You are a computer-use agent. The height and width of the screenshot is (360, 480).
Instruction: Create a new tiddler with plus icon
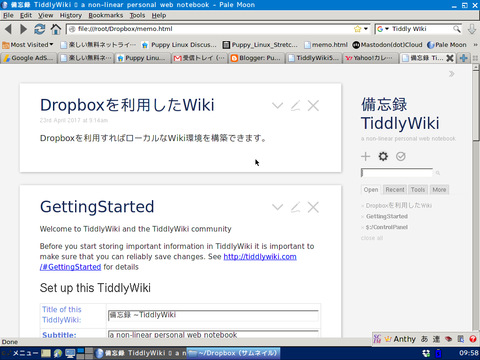tap(366, 156)
